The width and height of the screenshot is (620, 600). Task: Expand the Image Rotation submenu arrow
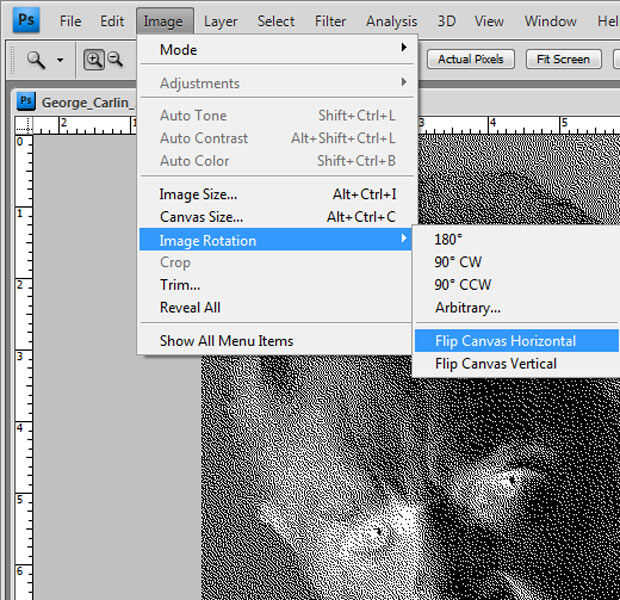[x=403, y=238]
